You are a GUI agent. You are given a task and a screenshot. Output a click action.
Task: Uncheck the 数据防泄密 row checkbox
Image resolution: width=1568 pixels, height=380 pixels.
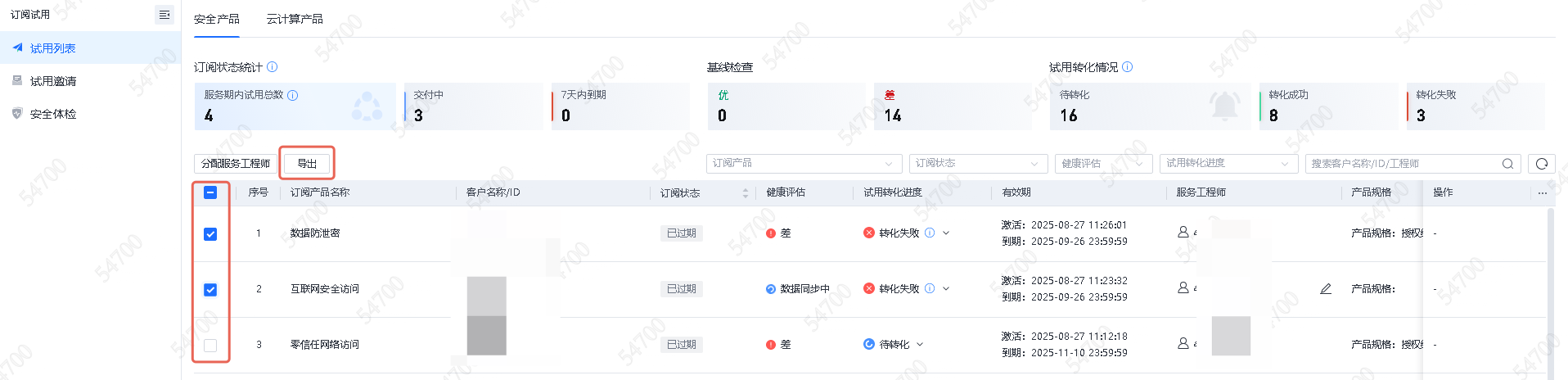(210, 234)
